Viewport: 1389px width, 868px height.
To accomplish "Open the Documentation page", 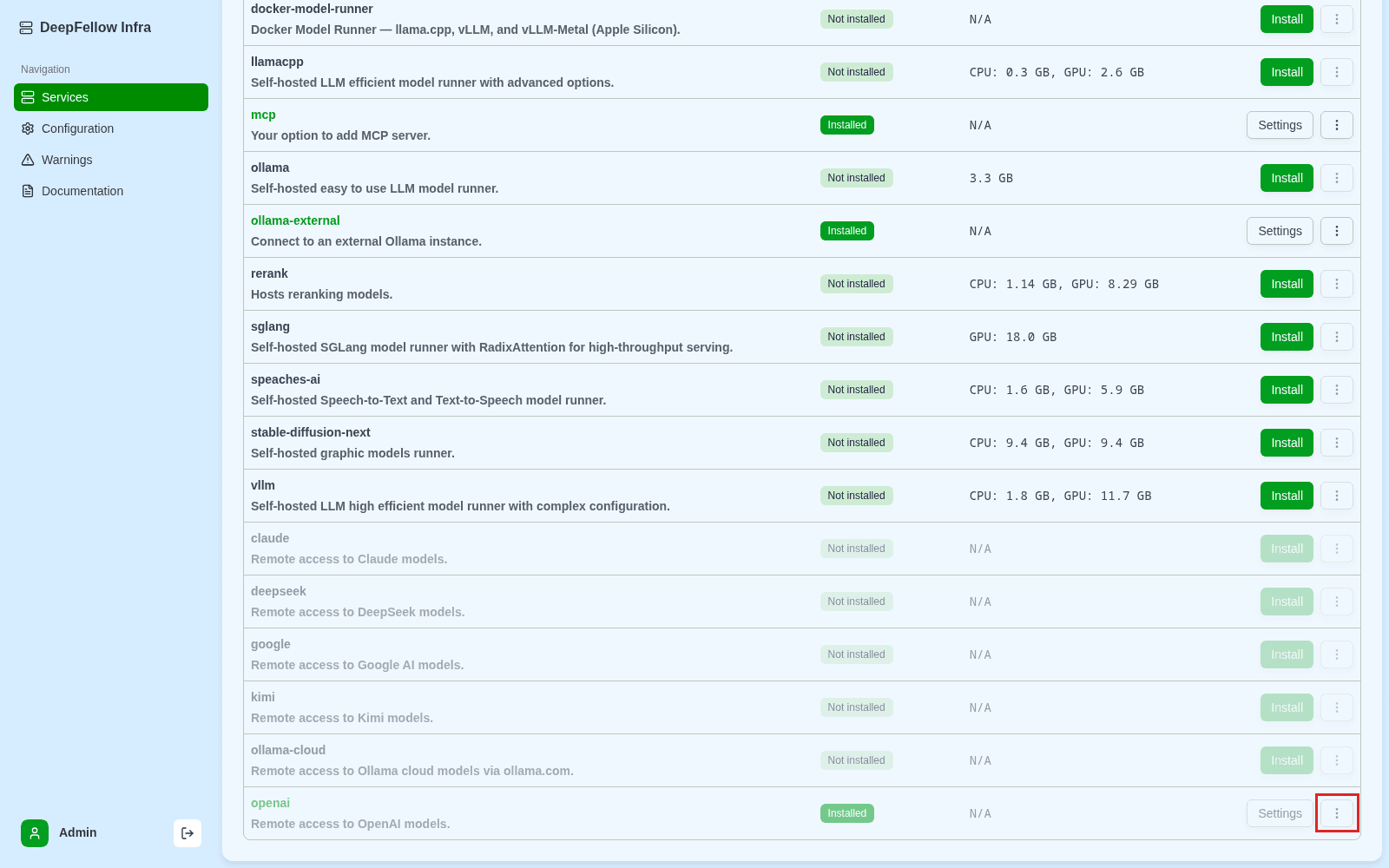I will coord(111,191).
